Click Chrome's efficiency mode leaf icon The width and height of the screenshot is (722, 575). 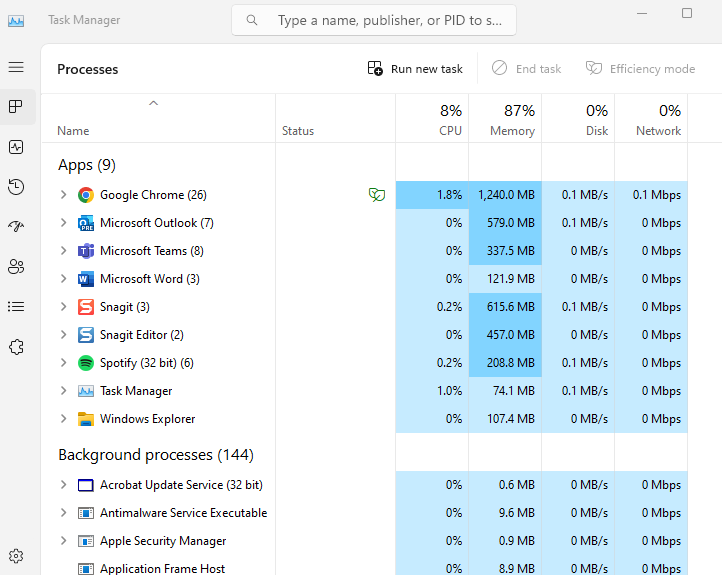click(377, 195)
